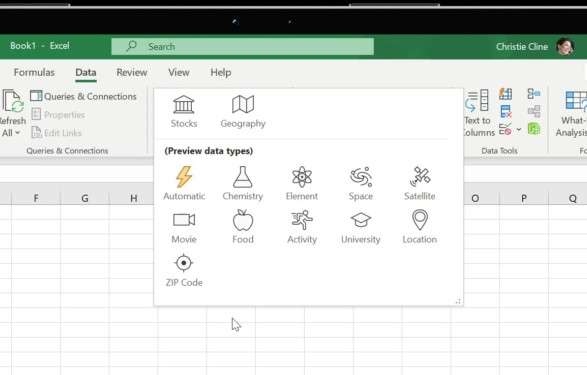Switch to the Formulas tab
This screenshot has height=375, width=587.
[x=34, y=72]
